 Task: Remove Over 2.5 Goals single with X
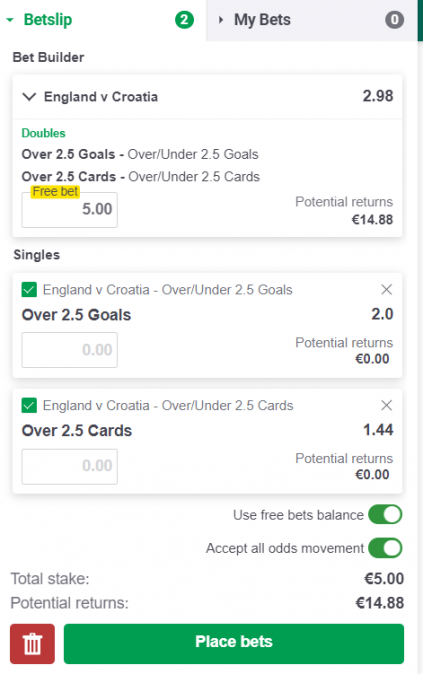click(x=386, y=290)
